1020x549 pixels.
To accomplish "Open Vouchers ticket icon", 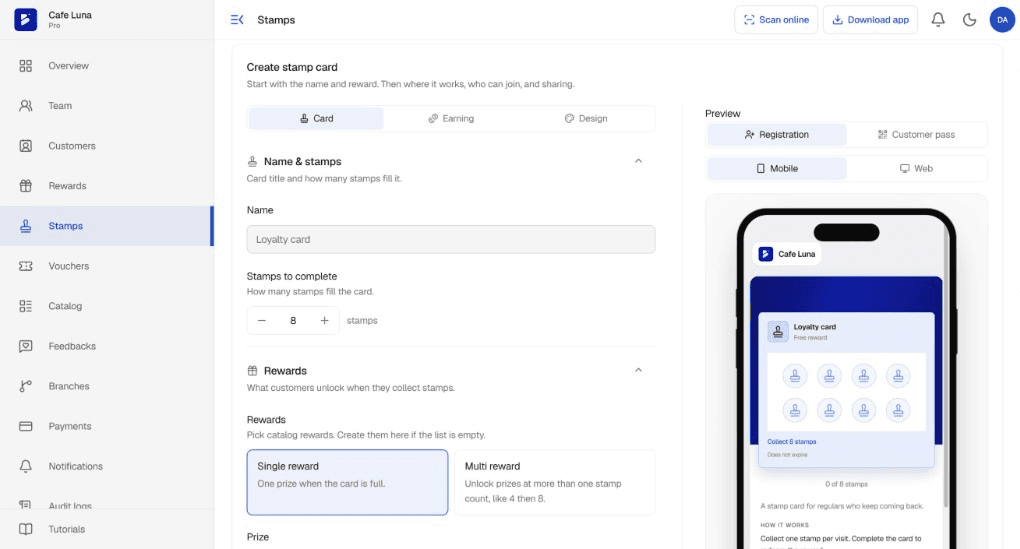I will pyautogui.click(x=25, y=266).
